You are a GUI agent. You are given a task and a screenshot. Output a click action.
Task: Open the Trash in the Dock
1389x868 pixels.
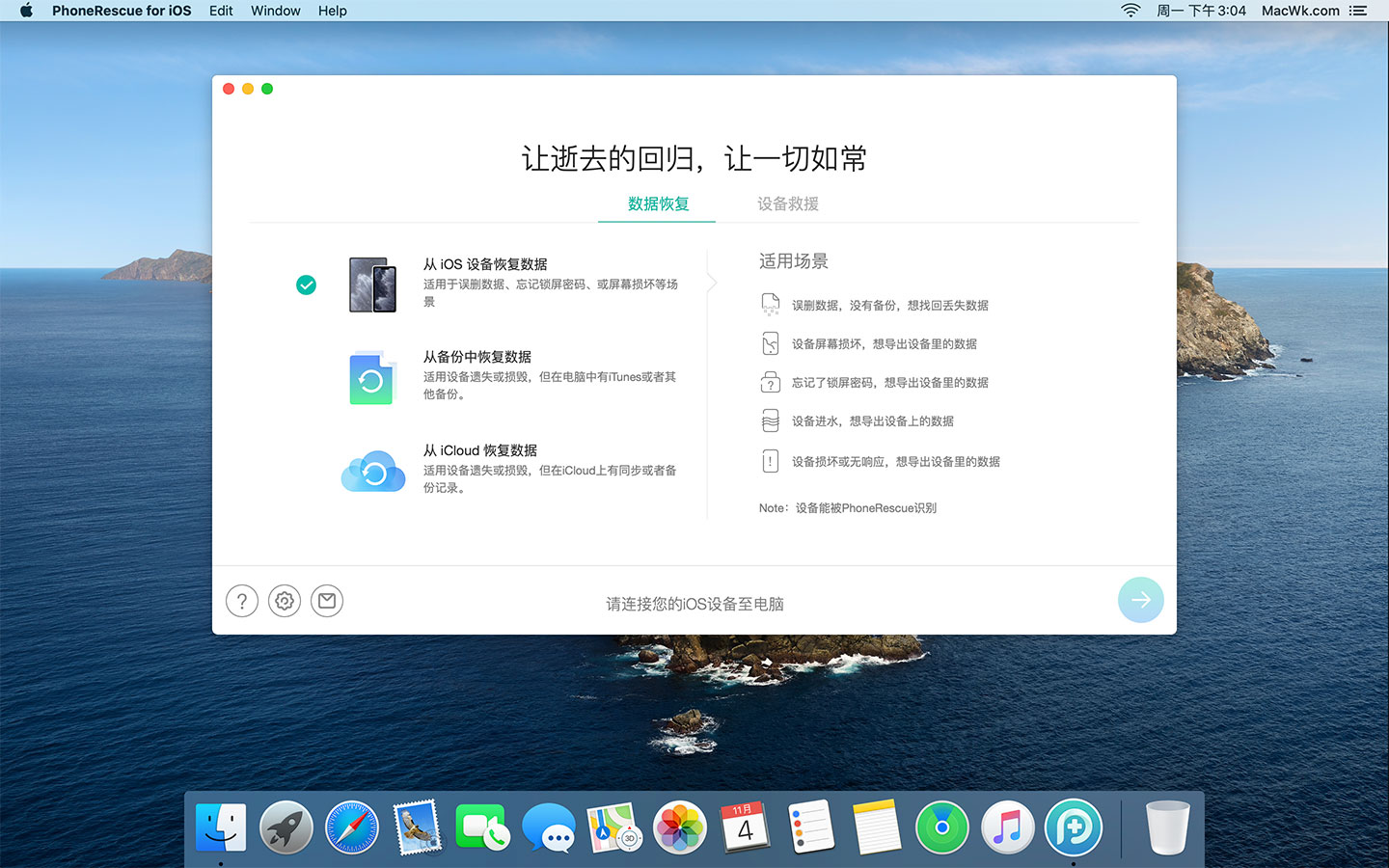(1167, 827)
